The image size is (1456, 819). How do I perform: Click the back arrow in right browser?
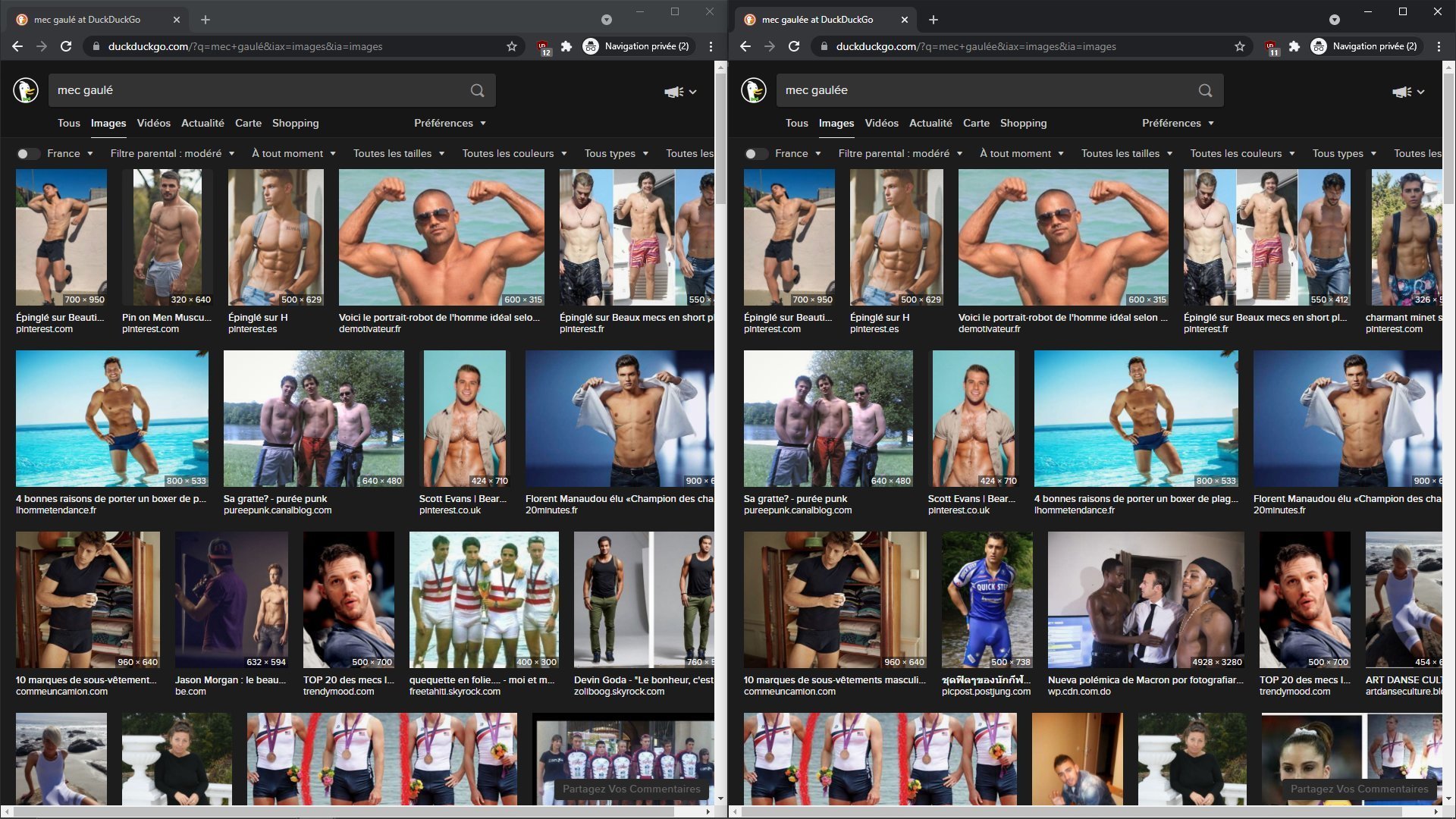[745, 46]
